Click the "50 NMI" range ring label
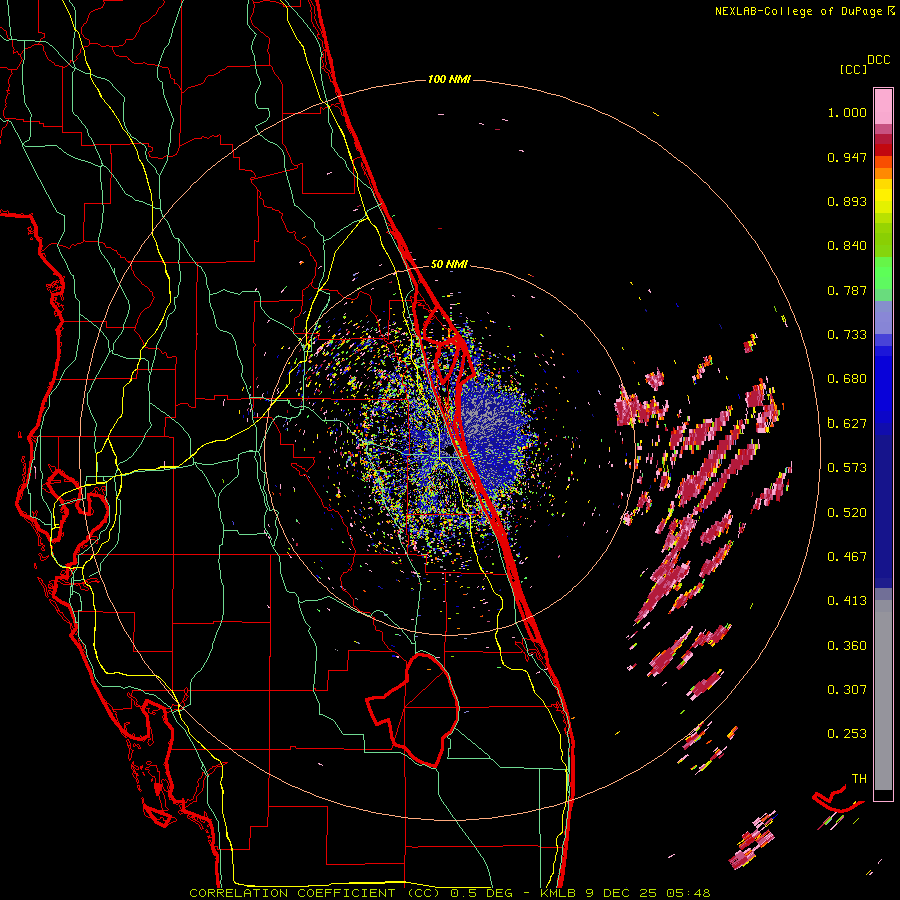 [x=449, y=264]
